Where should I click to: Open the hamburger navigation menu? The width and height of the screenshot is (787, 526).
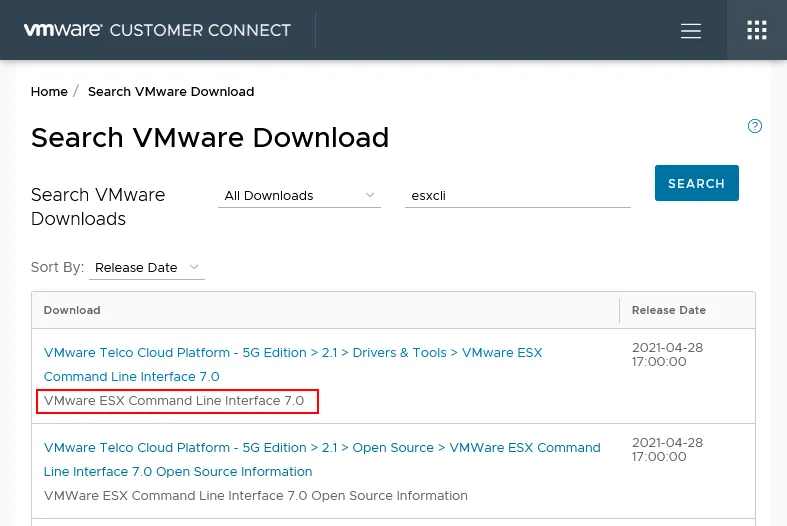tap(691, 31)
